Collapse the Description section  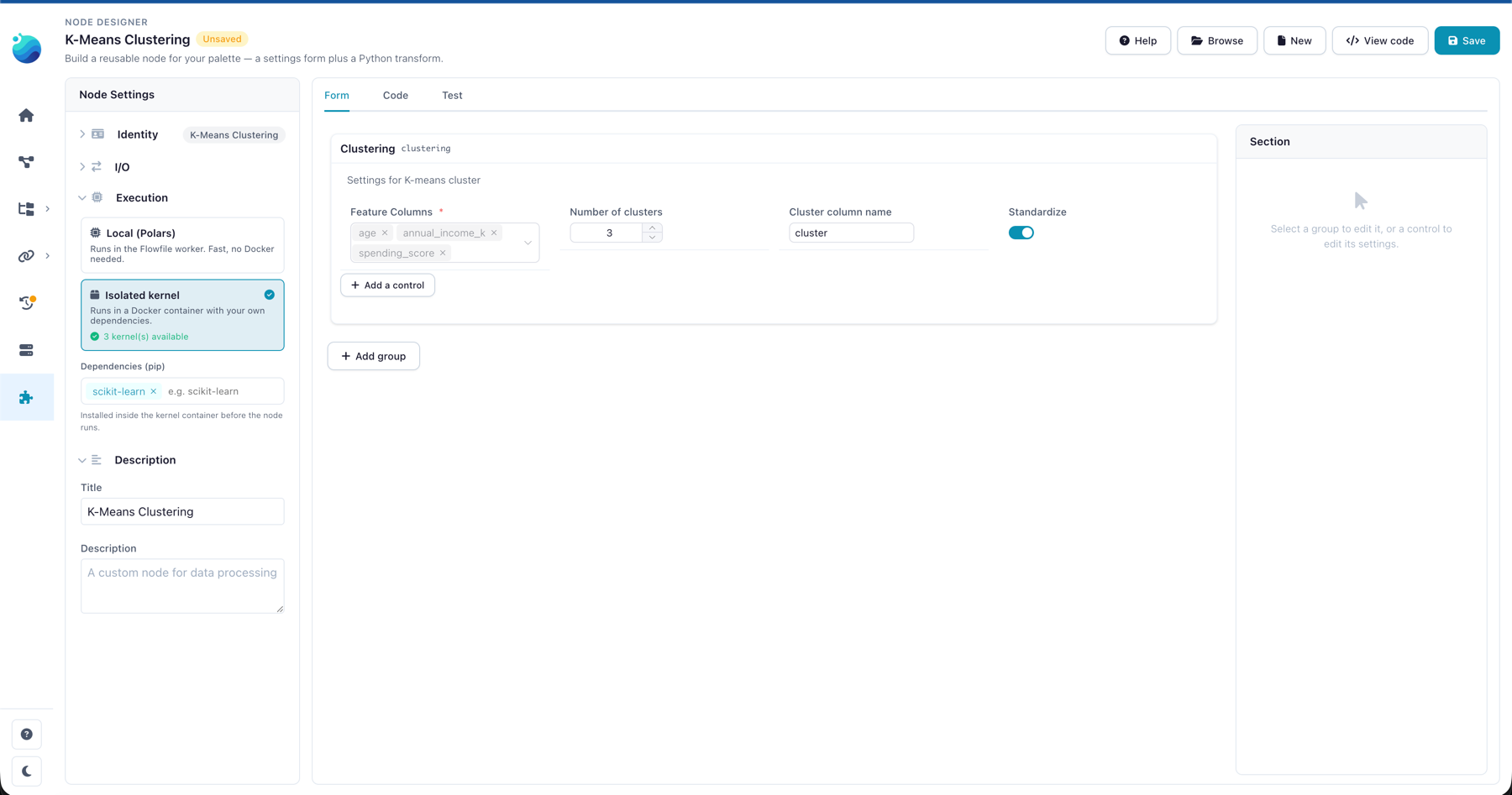[82, 460]
